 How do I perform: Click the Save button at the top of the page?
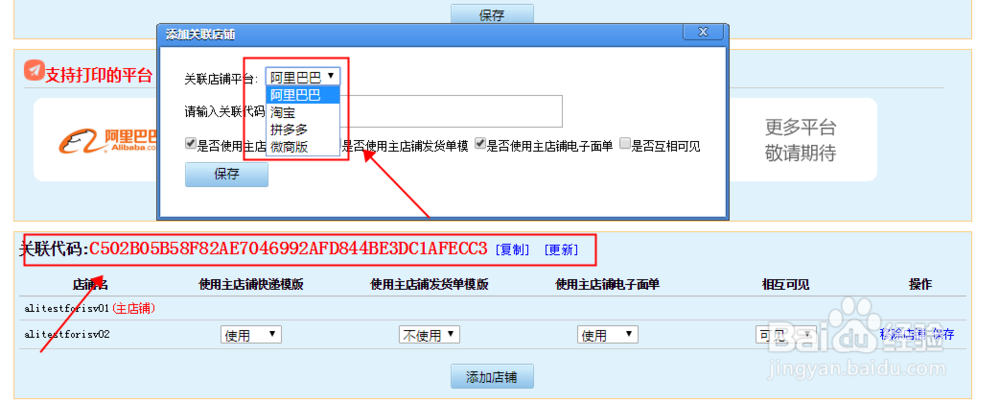pos(492,13)
